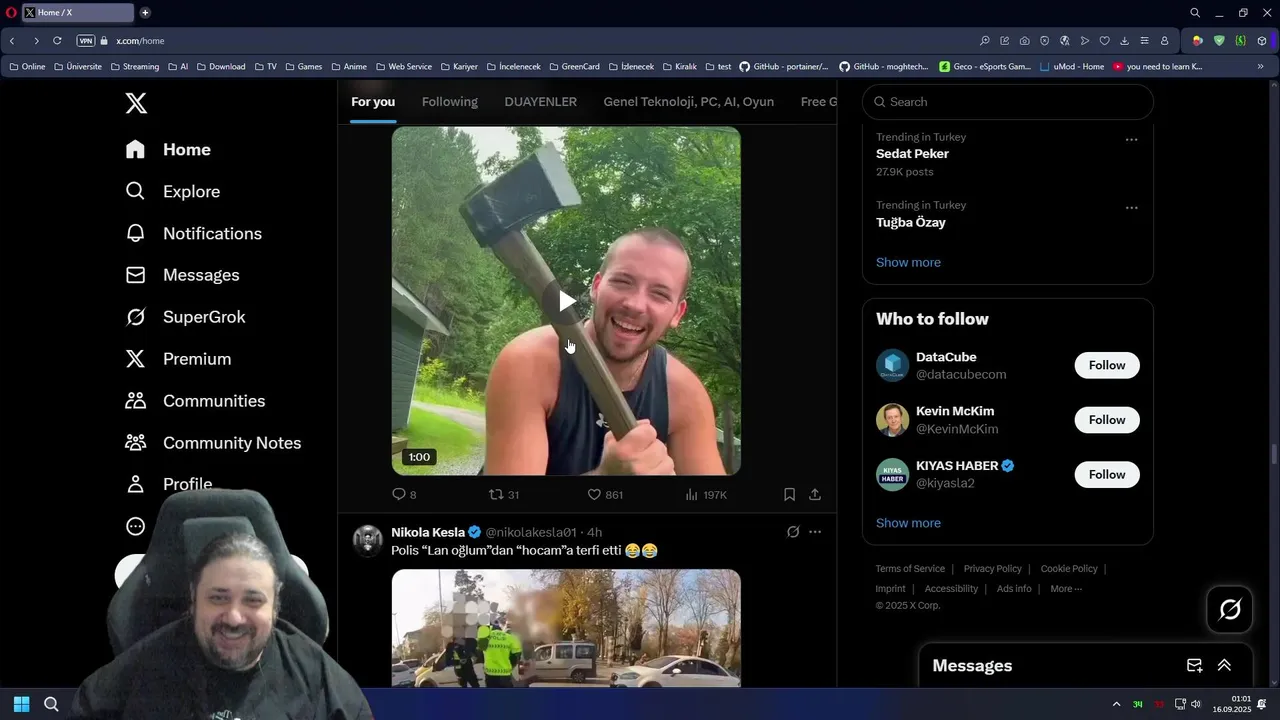Screen dimensions: 1280x720
Task: Open the Streaming bookmarks folder
Action: point(134,67)
